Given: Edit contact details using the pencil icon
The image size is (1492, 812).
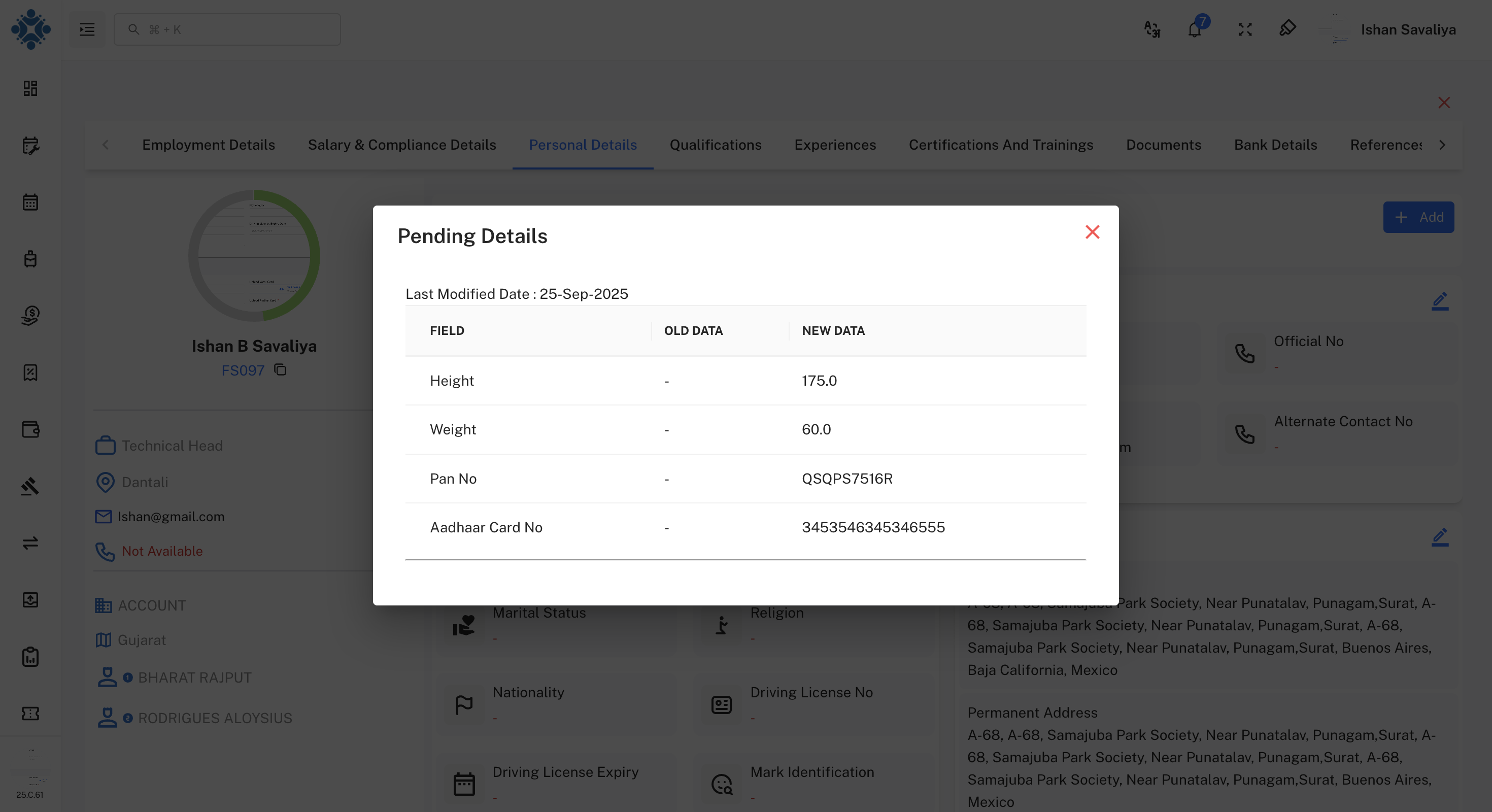Looking at the screenshot, I should (x=1440, y=300).
